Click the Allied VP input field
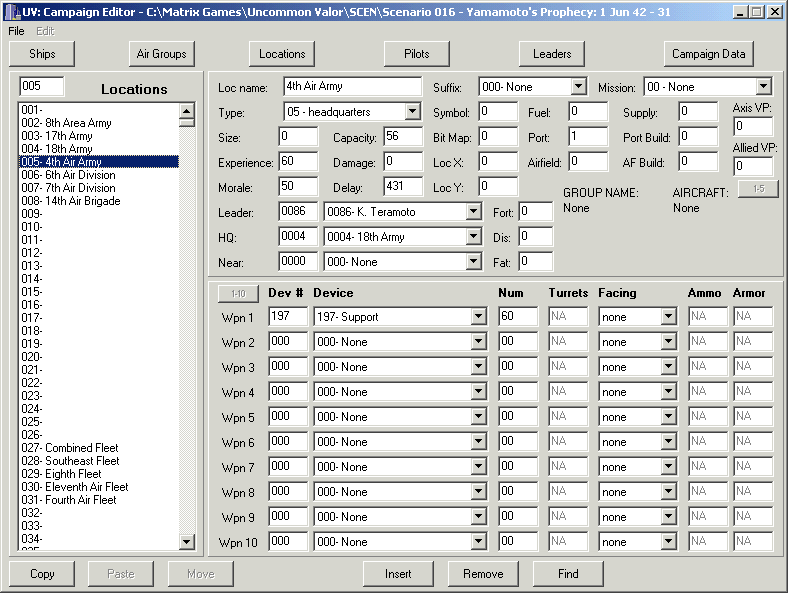This screenshot has height=593, width=788. click(753, 166)
